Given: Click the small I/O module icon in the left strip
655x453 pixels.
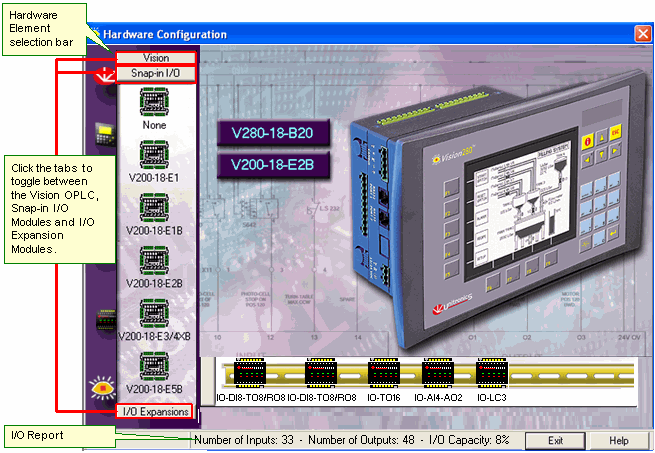Looking at the screenshot, I should (x=106, y=320).
